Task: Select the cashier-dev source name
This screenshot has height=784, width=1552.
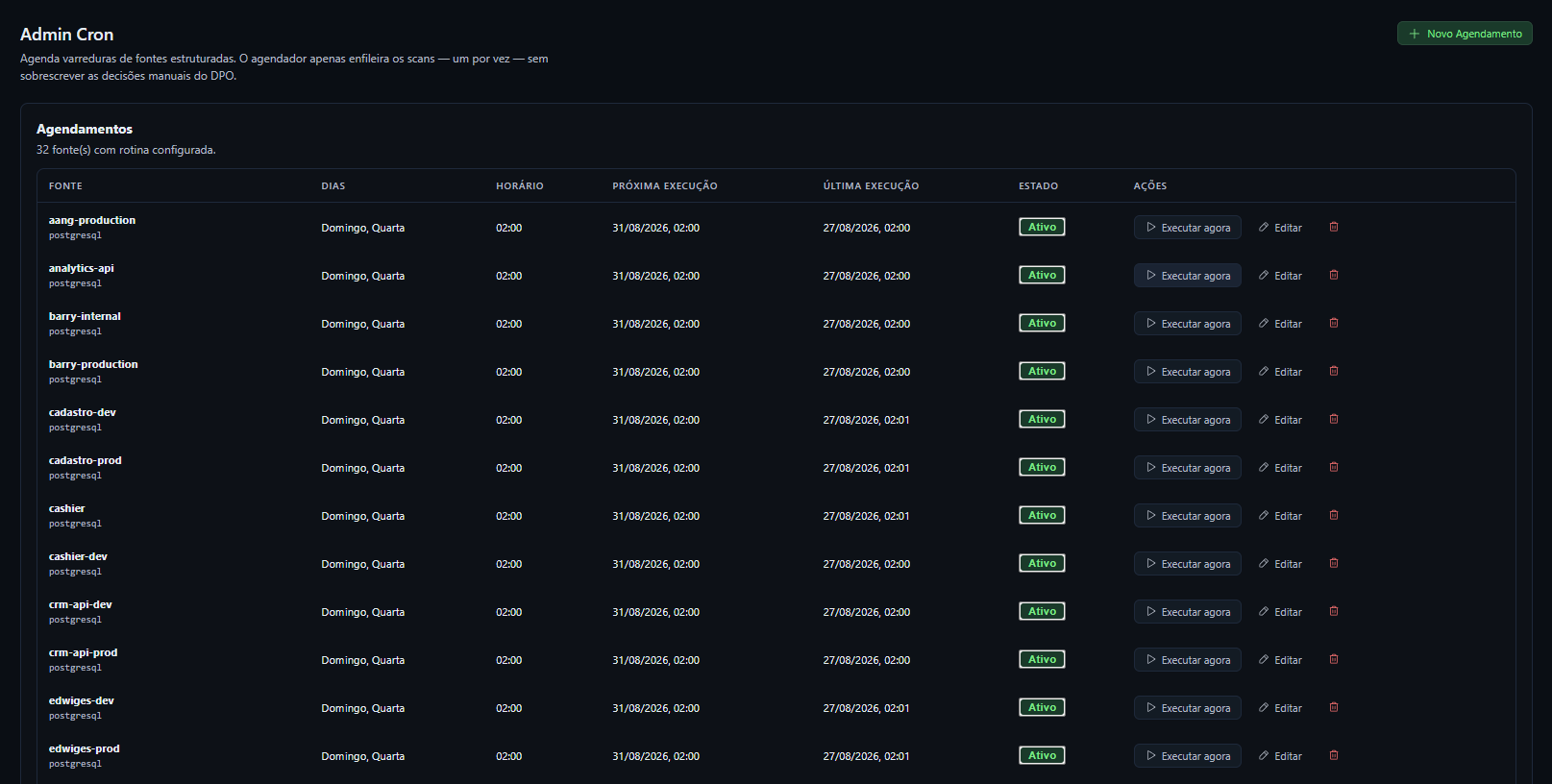Action: point(78,556)
